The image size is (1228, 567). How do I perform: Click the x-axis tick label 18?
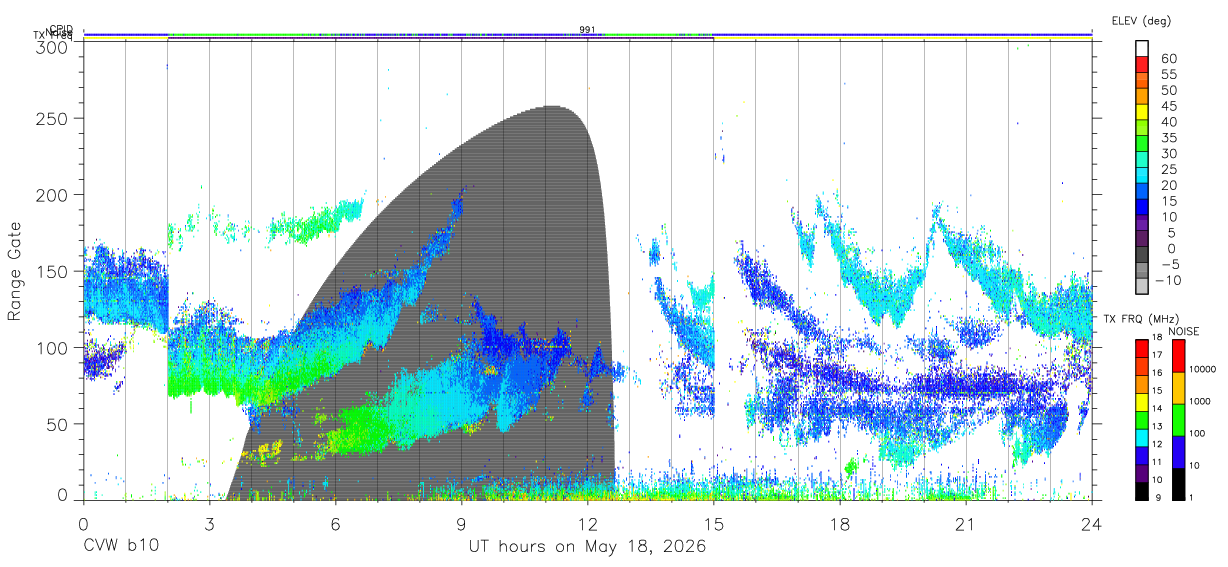[x=840, y=524]
